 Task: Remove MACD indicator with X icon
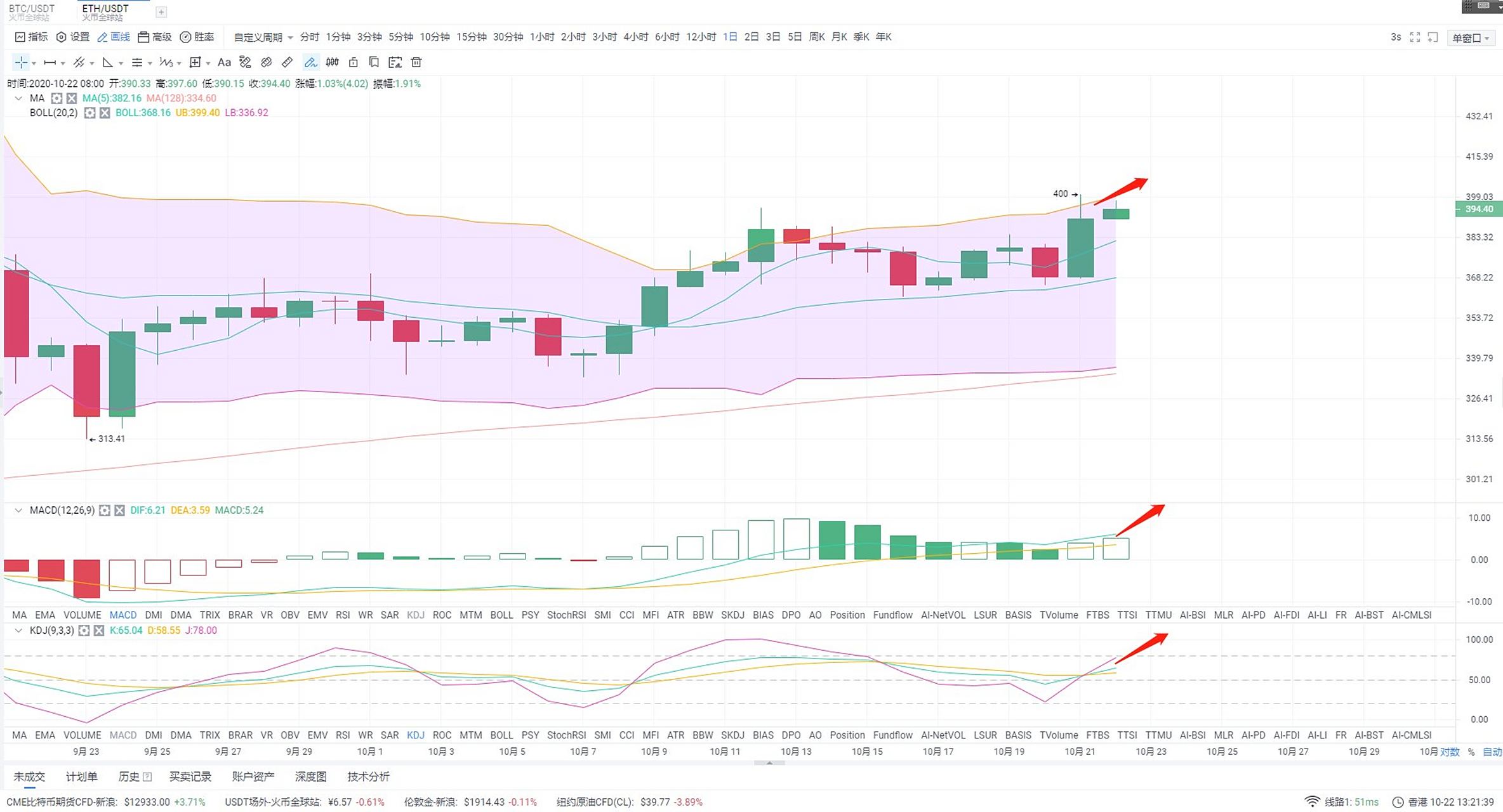click(119, 510)
